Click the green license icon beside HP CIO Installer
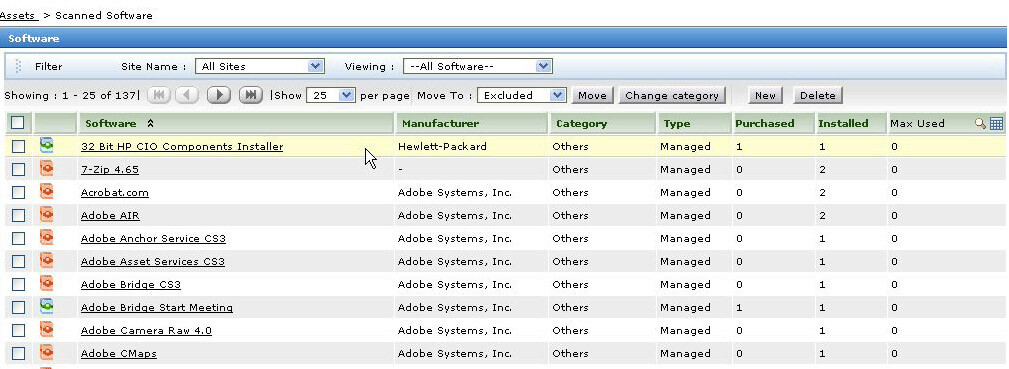 tap(46, 146)
